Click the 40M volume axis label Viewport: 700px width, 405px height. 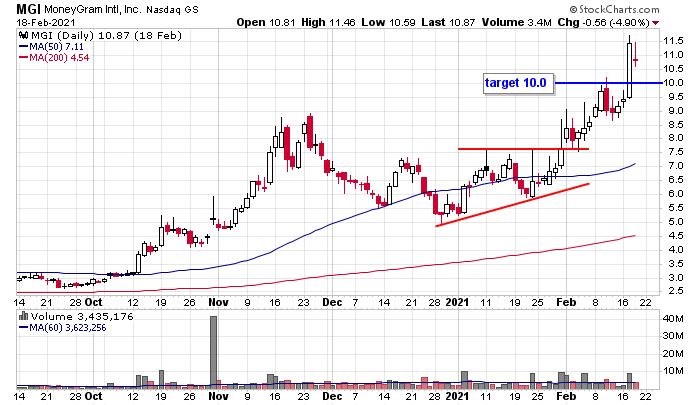pyautogui.click(x=673, y=319)
